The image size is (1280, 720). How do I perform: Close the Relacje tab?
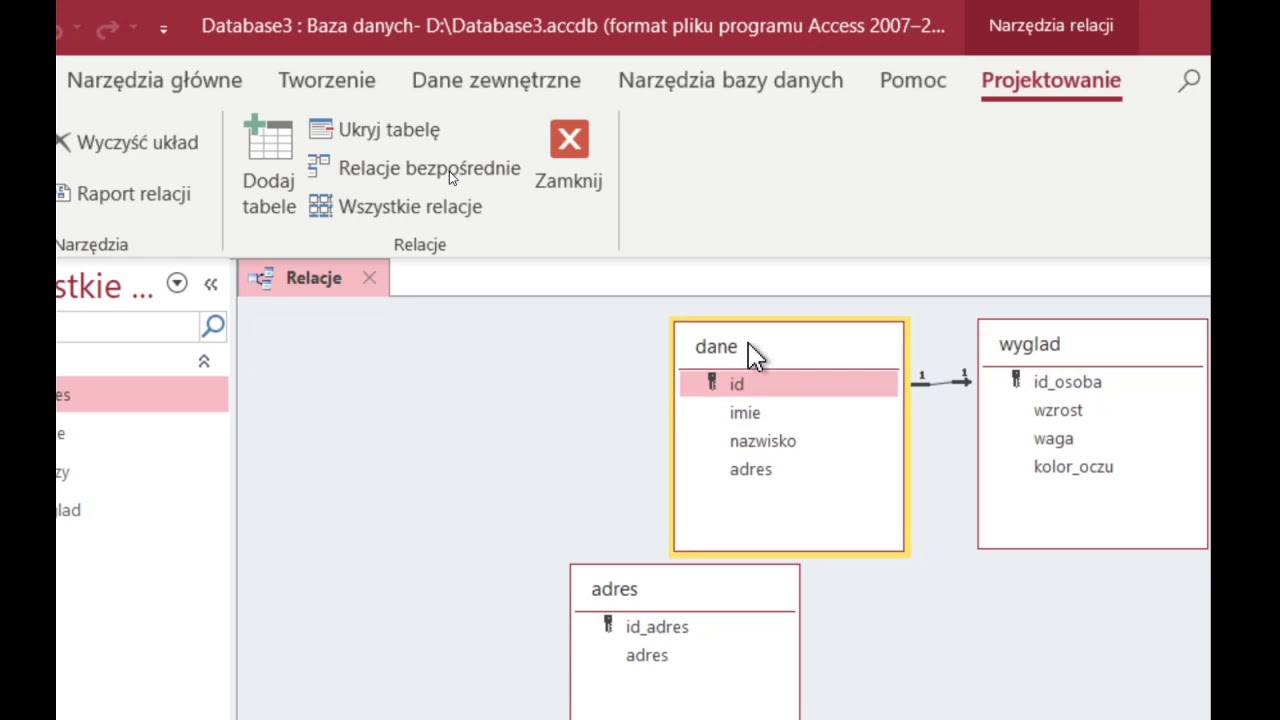click(x=369, y=278)
